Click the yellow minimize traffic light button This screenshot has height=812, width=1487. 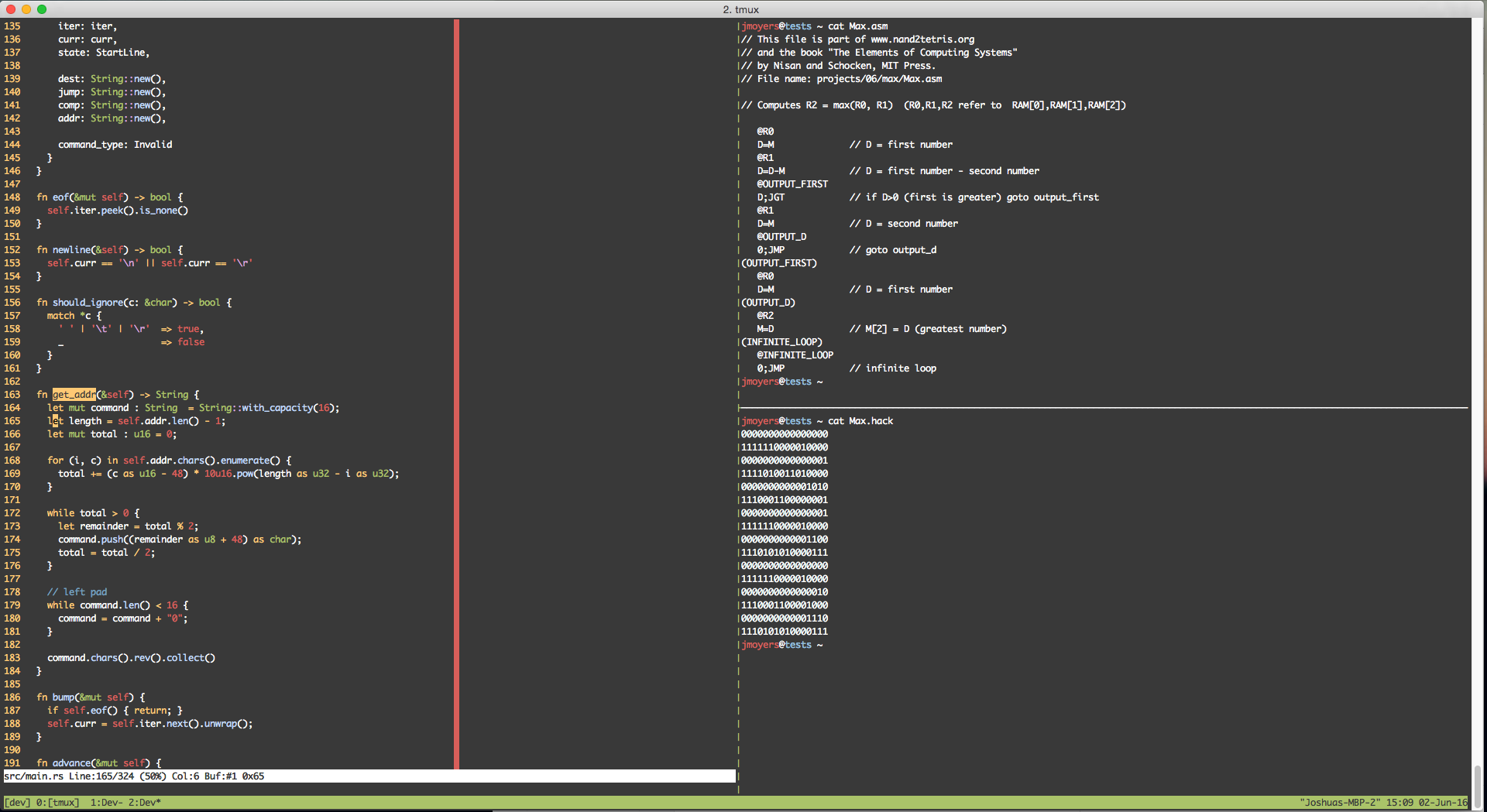point(26,9)
